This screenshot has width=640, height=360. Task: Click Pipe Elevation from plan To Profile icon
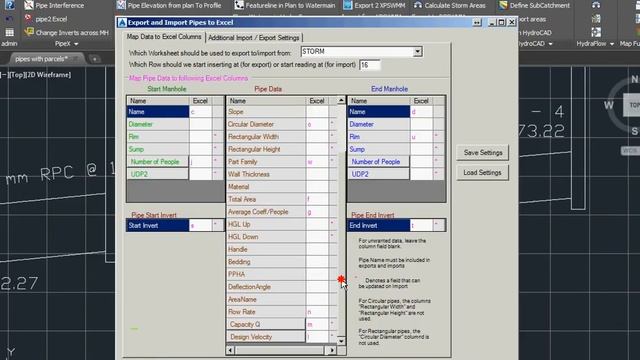(x=121, y=5)
